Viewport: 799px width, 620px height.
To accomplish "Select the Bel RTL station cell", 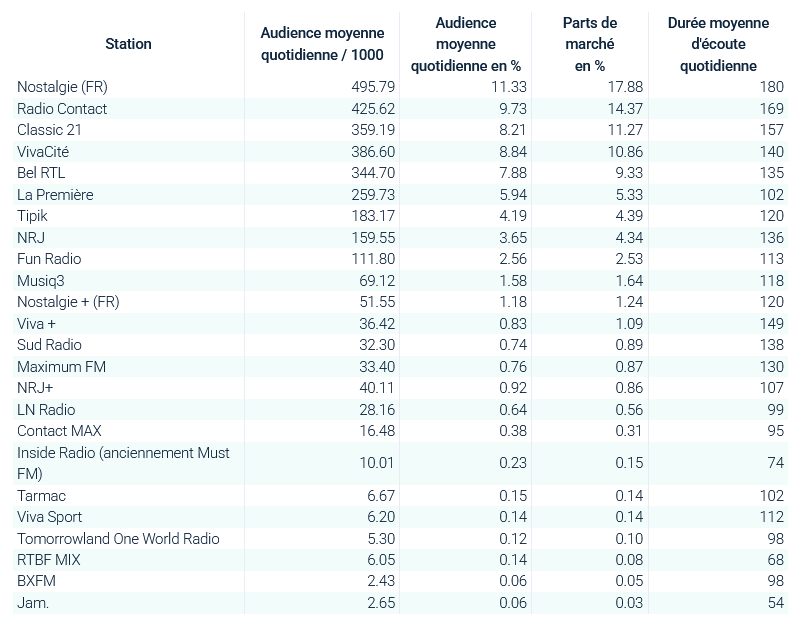I will [x=41, y=173].
